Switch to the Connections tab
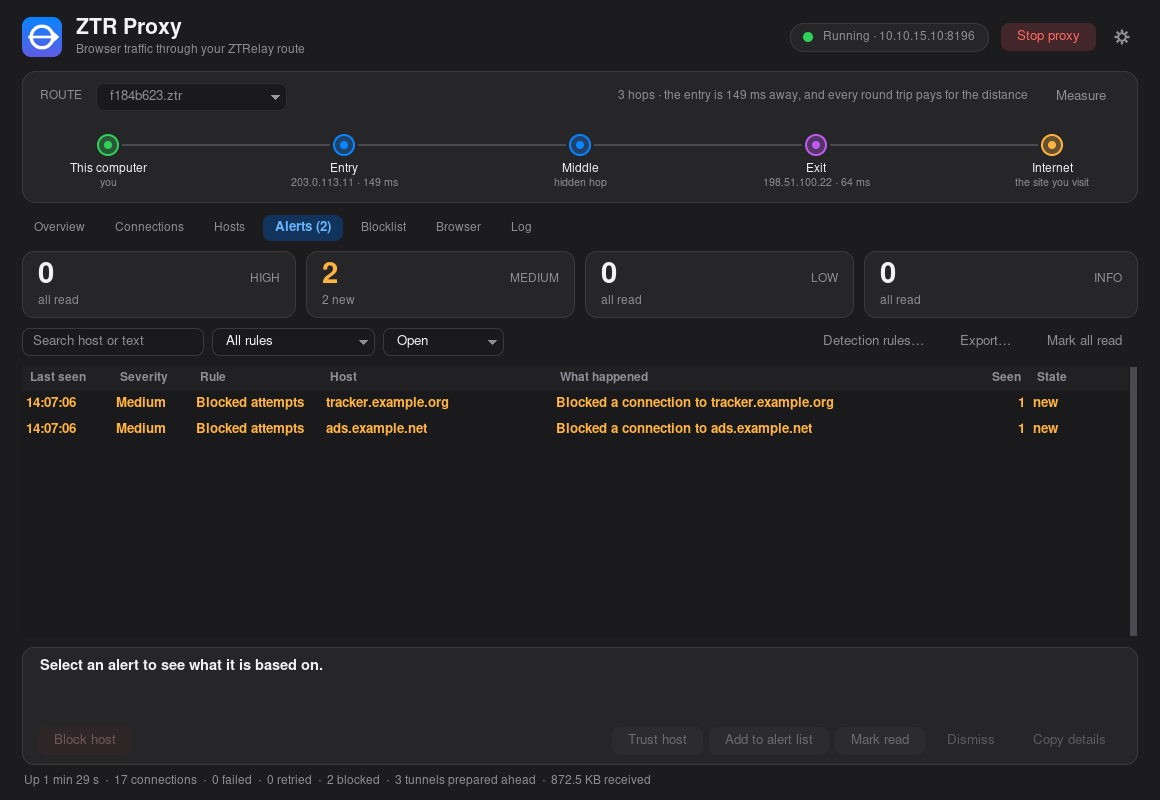Image resolution: width=1160 pixels, height=800 pixels. click(x=149, y=227)
